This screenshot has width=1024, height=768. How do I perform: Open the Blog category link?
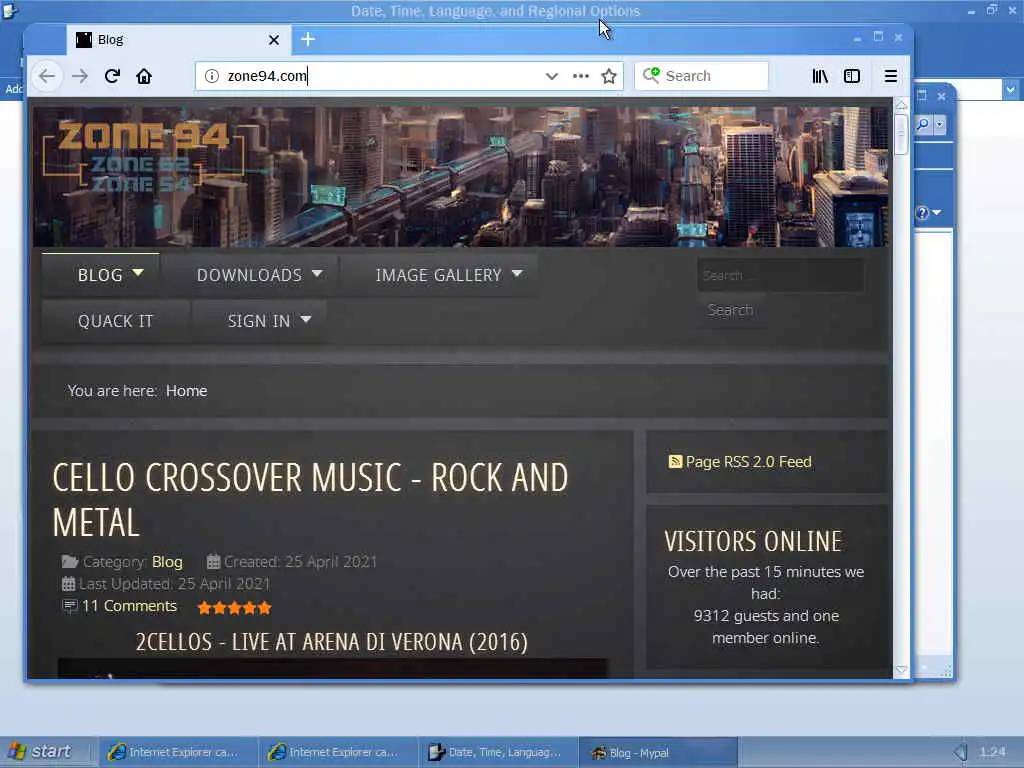click(x=167, y=562)
